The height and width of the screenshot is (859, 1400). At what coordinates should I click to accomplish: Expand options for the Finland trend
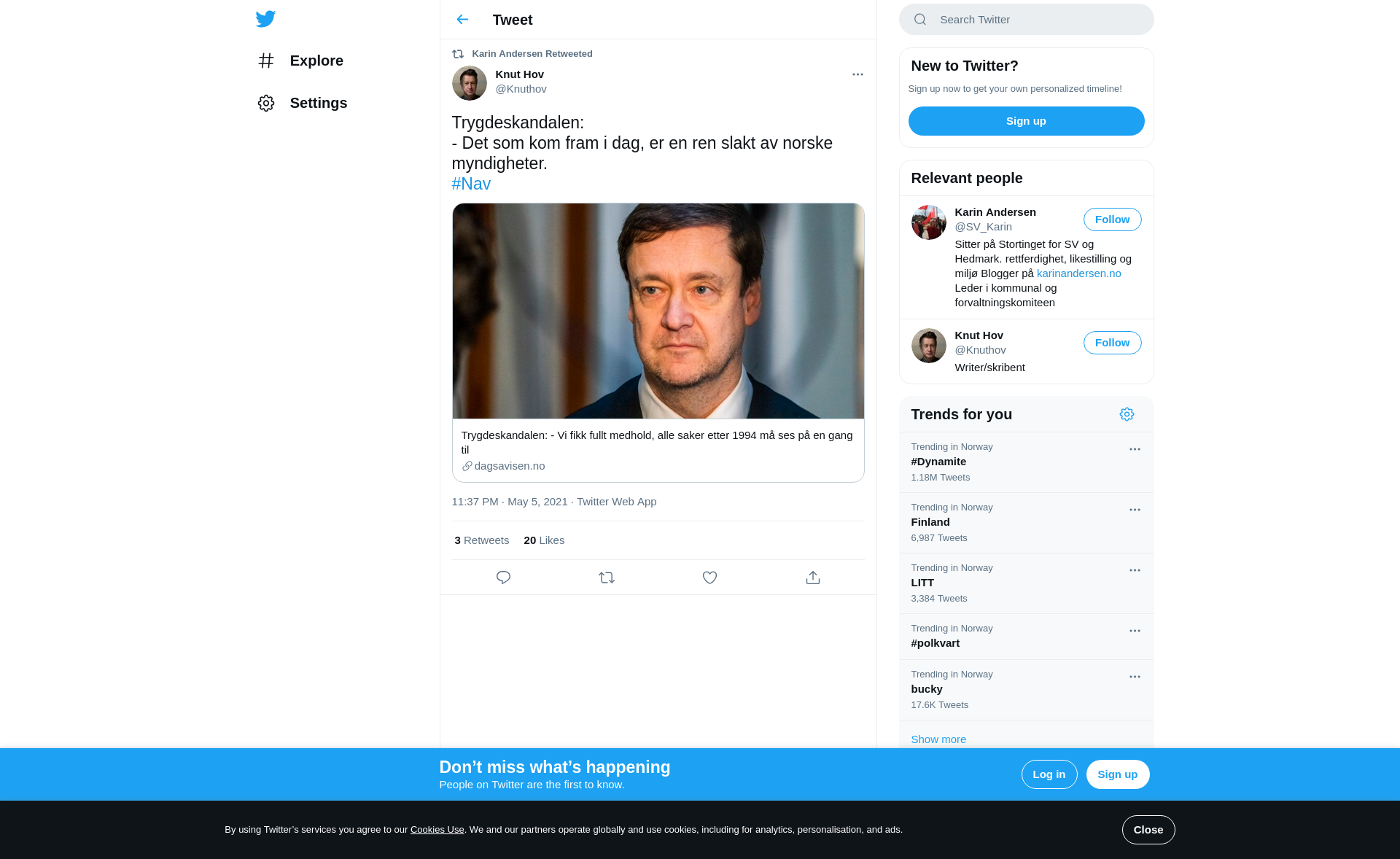[x=1135, y=510]
